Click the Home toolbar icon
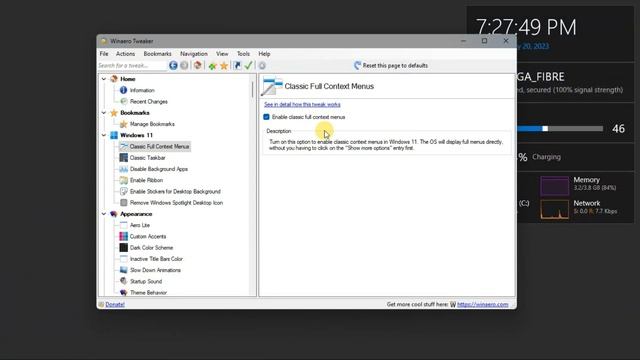The image size is (640, 360). pos(198,65)
